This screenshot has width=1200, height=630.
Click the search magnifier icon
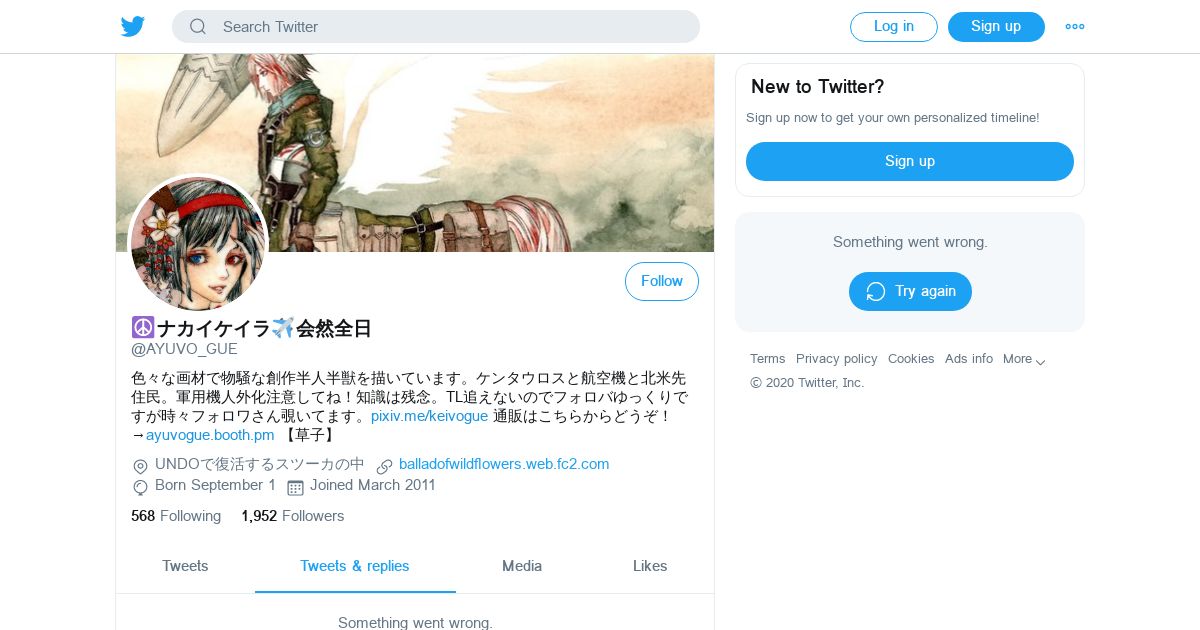pos(198,27)
